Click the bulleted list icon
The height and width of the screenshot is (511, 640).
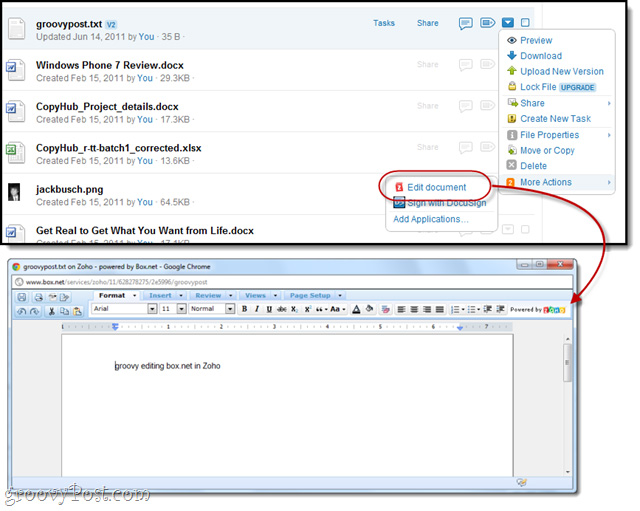point(473,309)
